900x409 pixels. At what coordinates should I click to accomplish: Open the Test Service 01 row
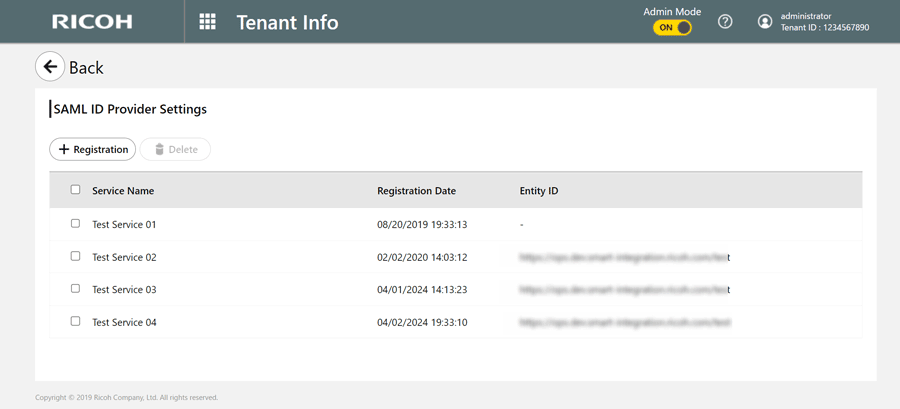pyautogui.click(x=124, y=225)
